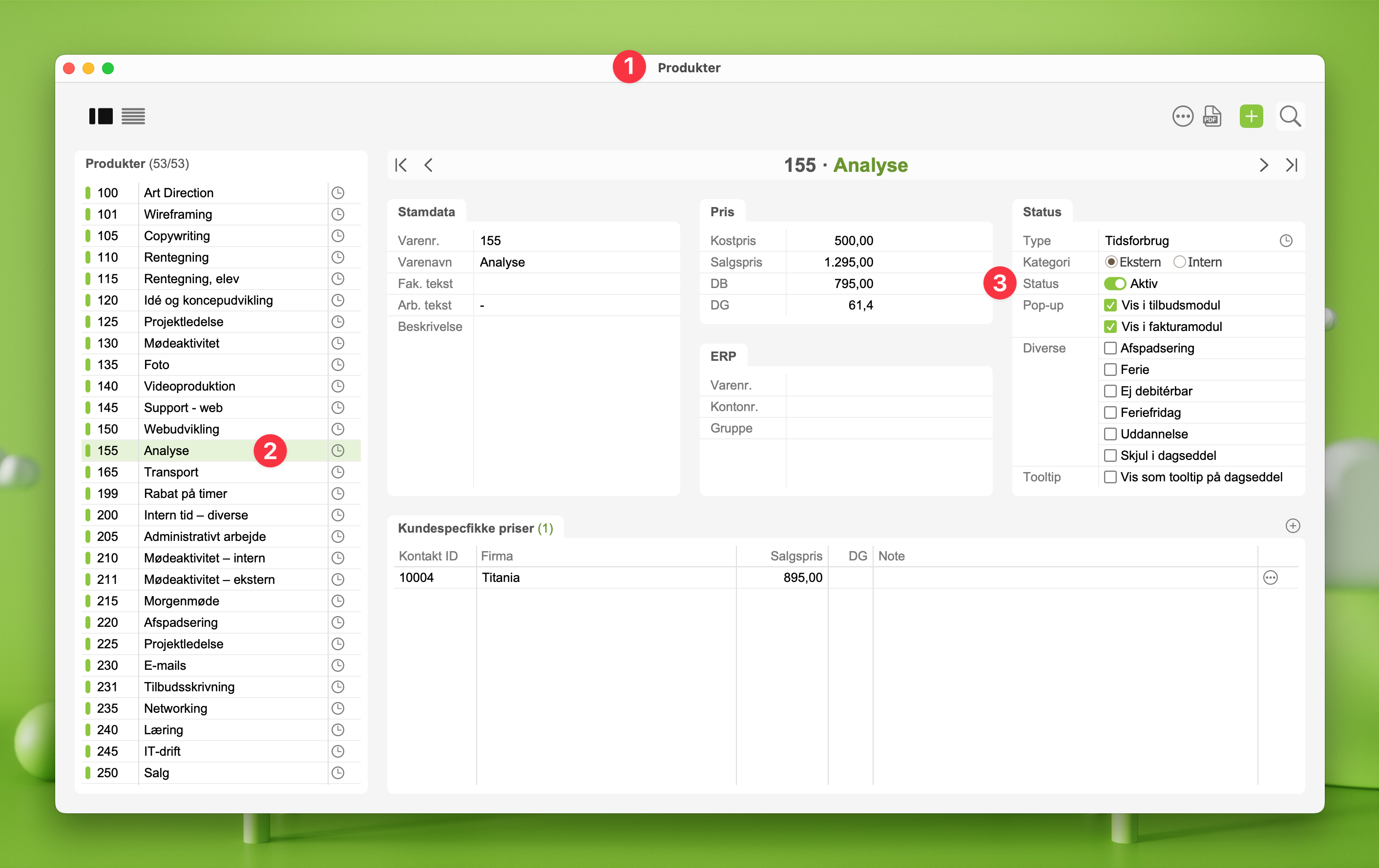Jump to last product record
This screenshot has width=1379, height=868.
(1292, 165)
